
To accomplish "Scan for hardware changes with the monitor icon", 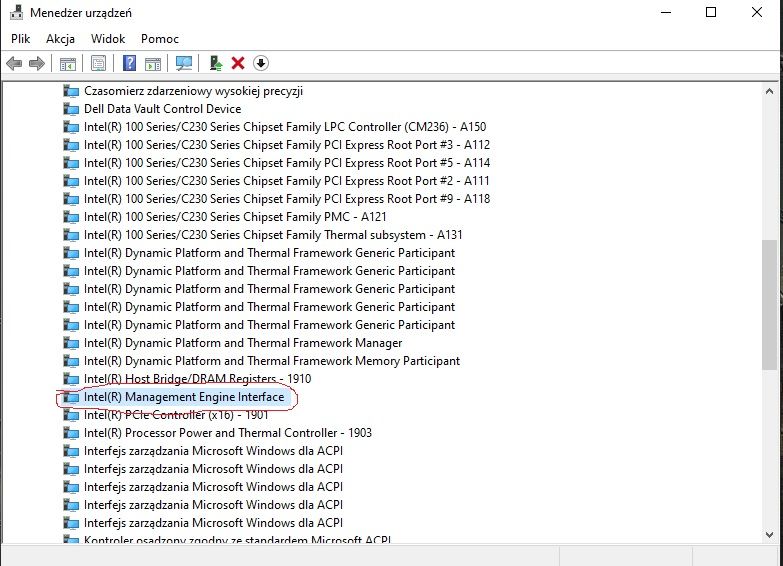I will tap(184, 63).
